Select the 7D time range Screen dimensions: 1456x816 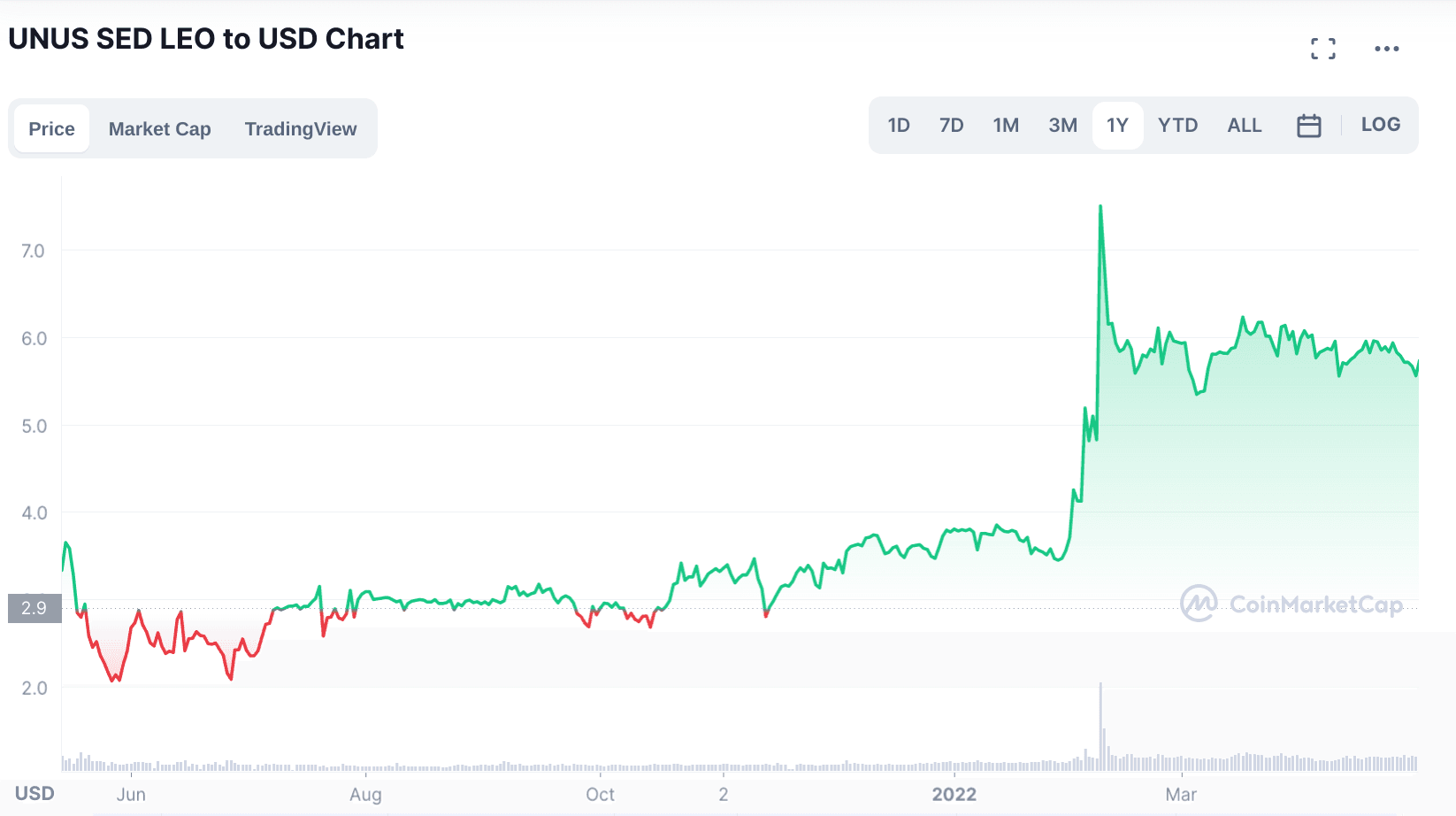coord(951,126)
